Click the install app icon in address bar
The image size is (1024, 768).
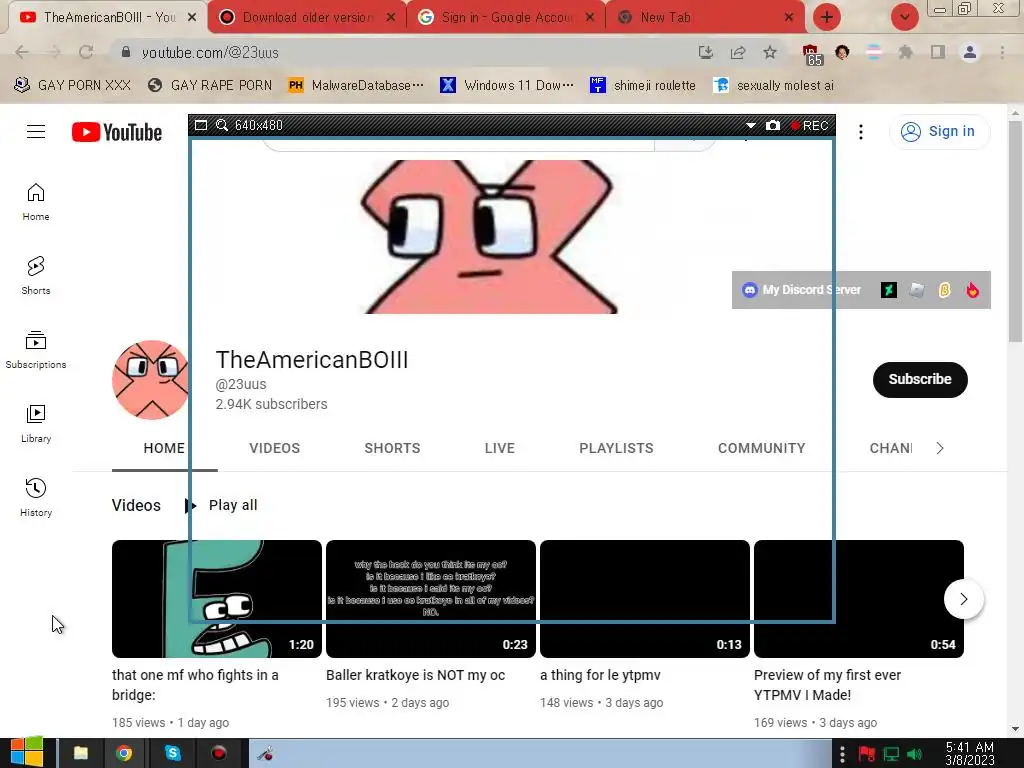[x=705, y=52]
